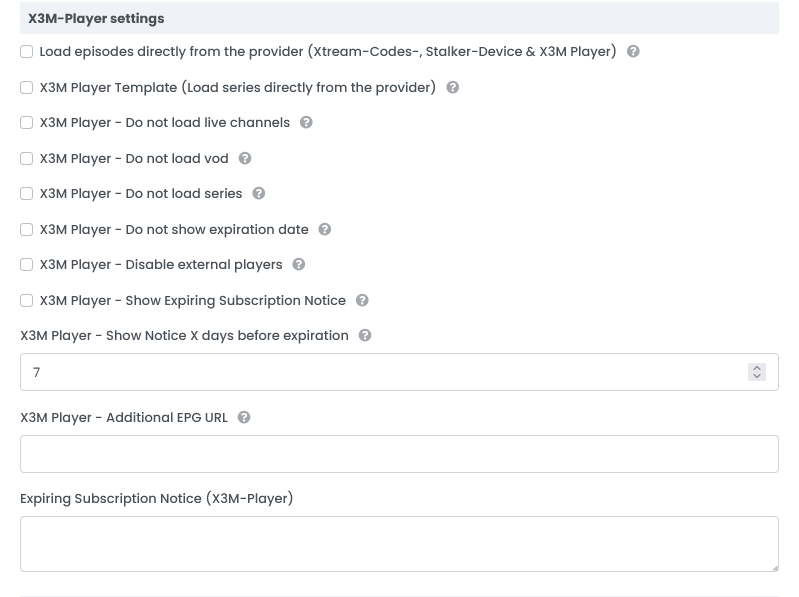Viewport: 799px width, 597px height.
Task: Click help icon for Show Expiring Subscription Notice
Action: click(x=363, y=301)
